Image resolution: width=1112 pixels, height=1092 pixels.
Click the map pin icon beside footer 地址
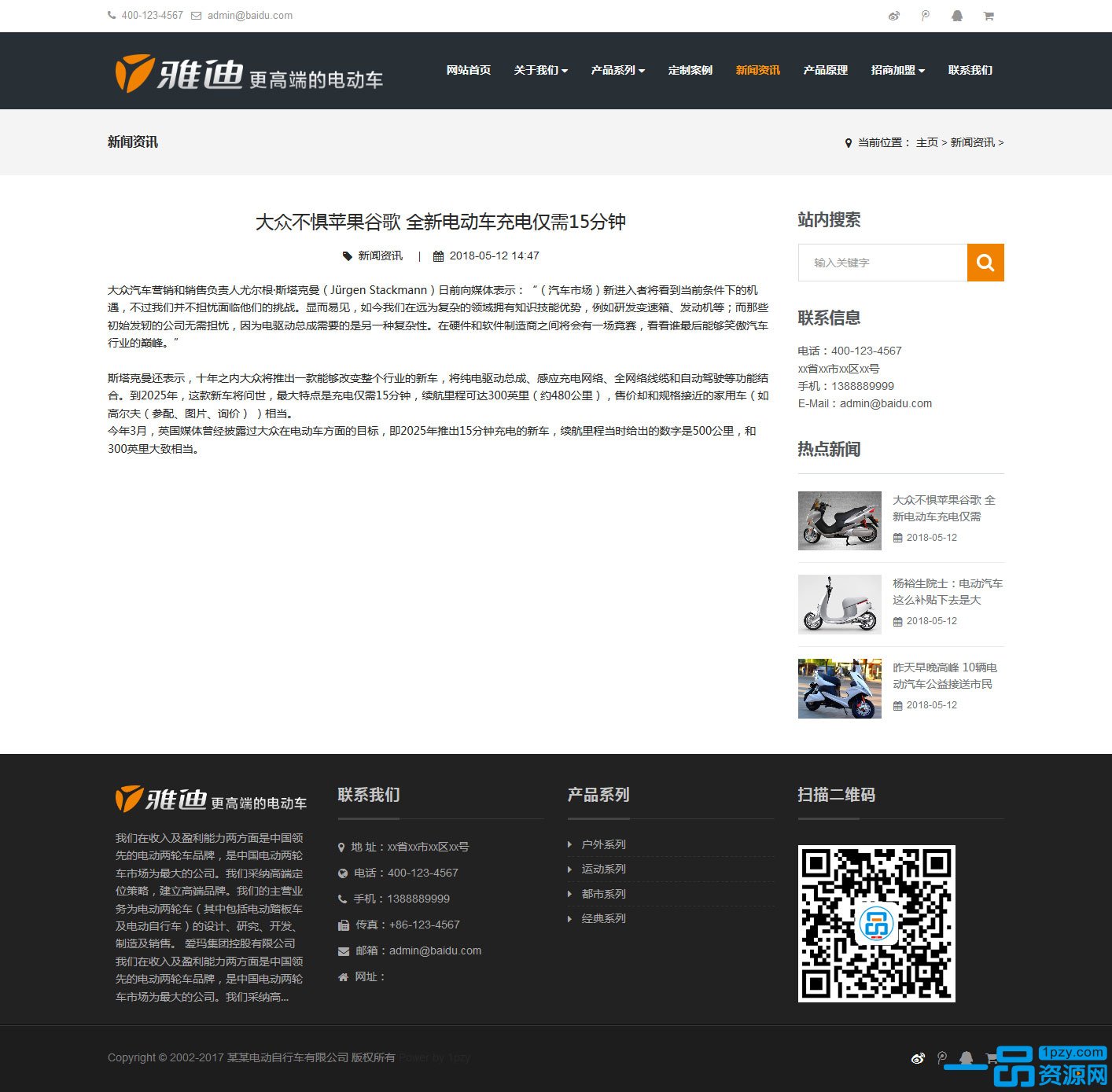[x=341, y=847]
